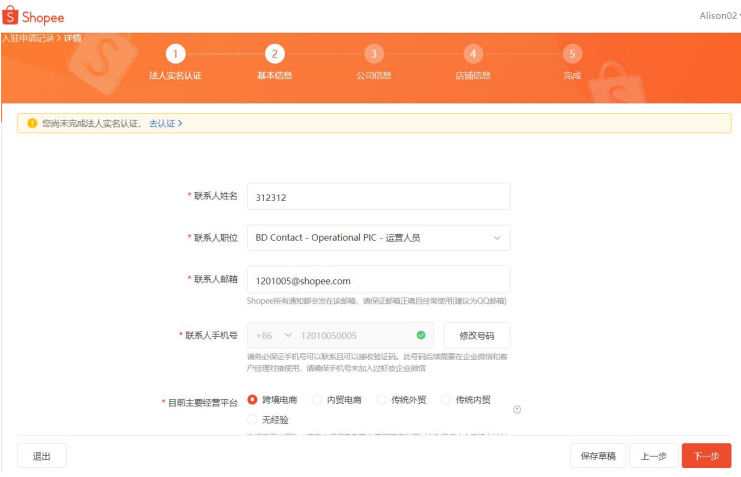Click the email hint mentioning QQ邮箱
This screenshot has height=477, width=741.
pos(377,301)
